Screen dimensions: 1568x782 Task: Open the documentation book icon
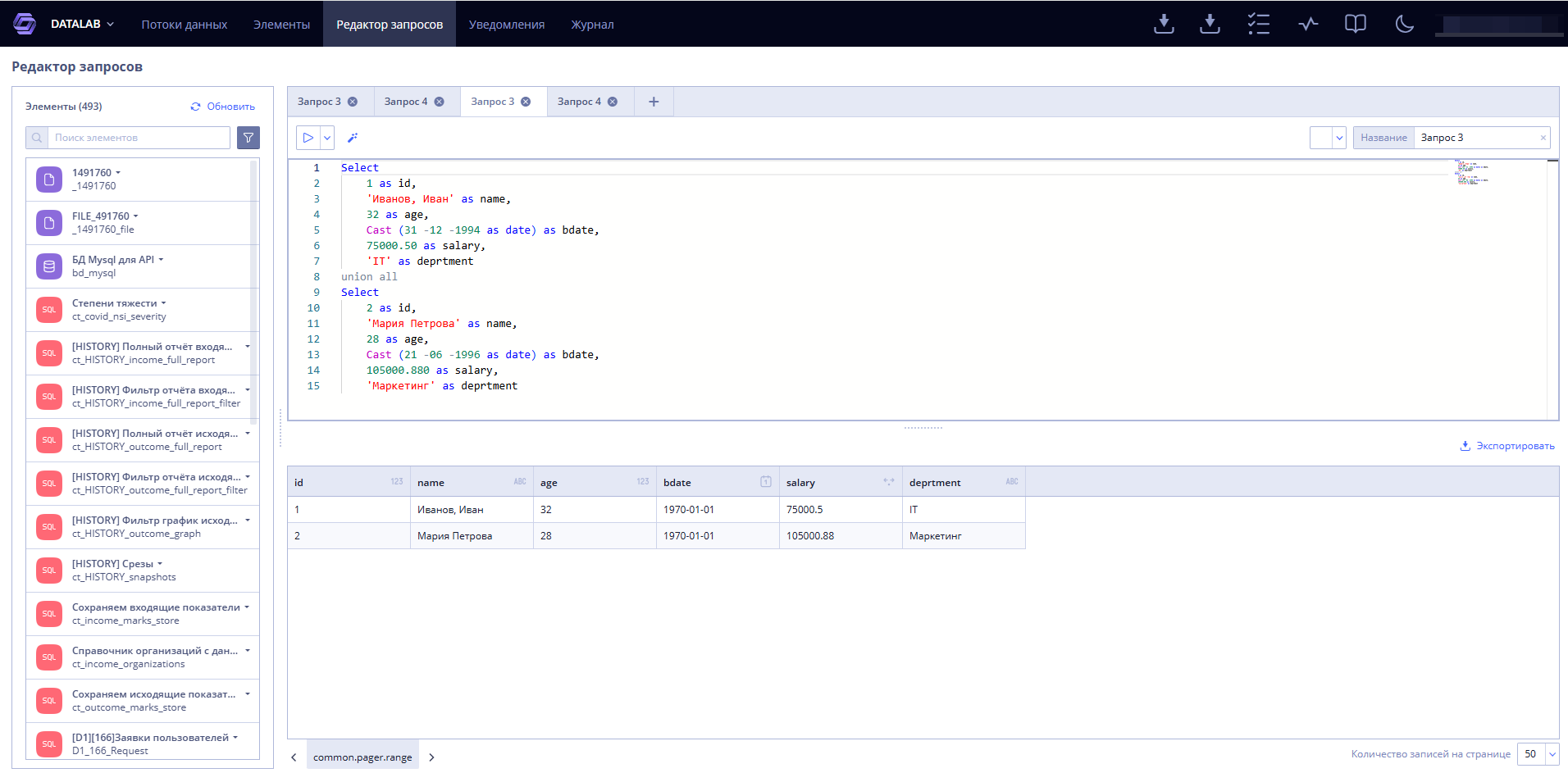click(1356, 24)
